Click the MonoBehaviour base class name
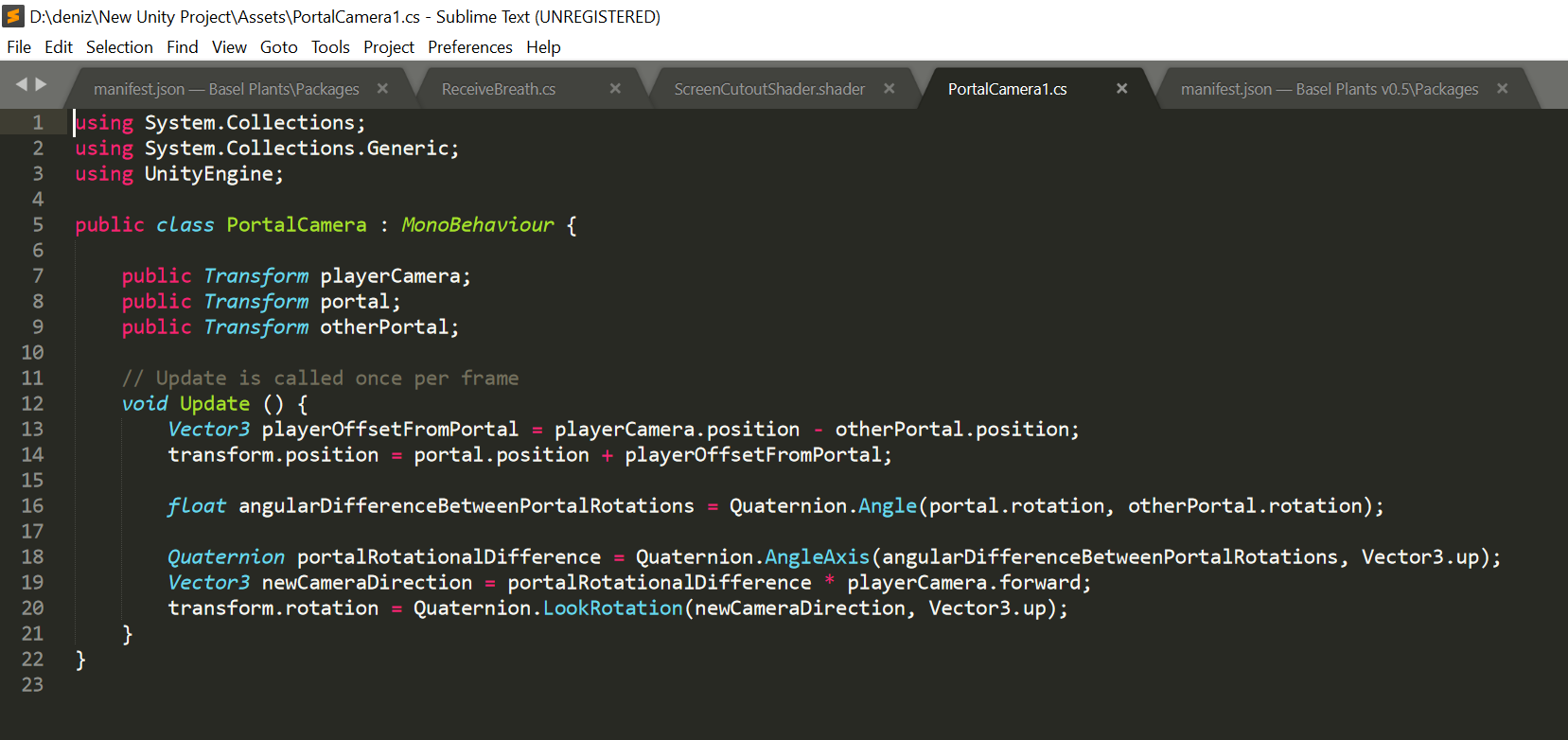This screenshot has height=740, width=1568. point(478,225)
